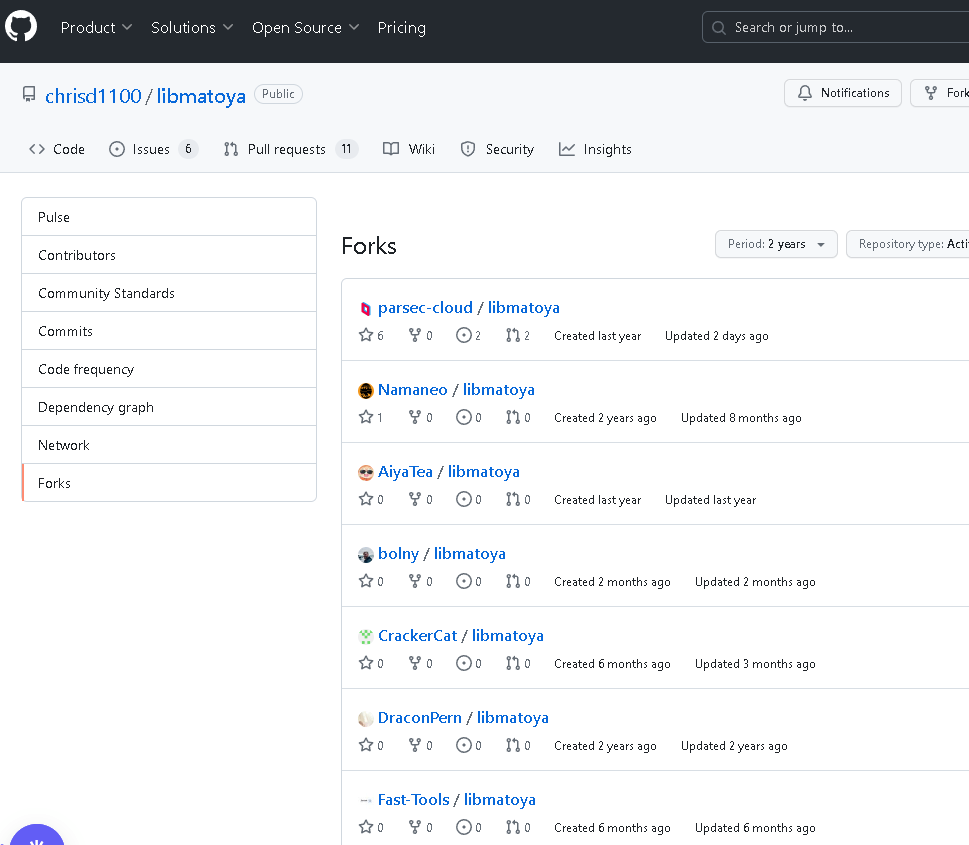Open Dependency graph in the sidebar
The image size is (969, 845).
(x=169, y=407)
